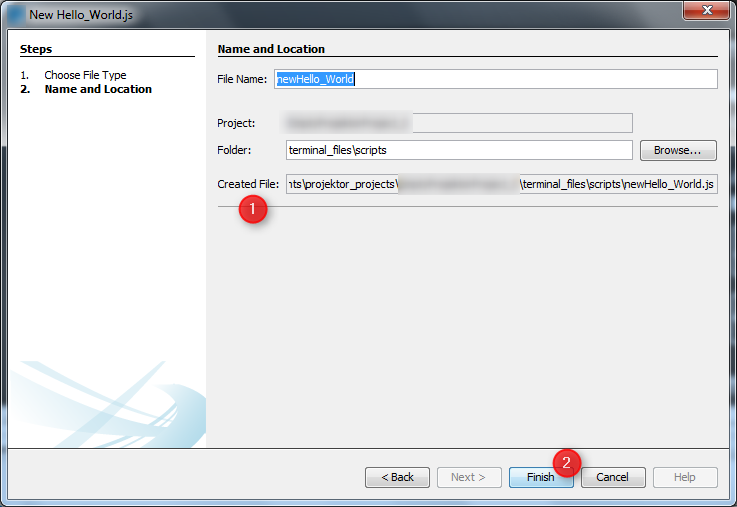Click the dialog title text New Hello_World.js
Screen dimensions: 737x507
point(81,15)
